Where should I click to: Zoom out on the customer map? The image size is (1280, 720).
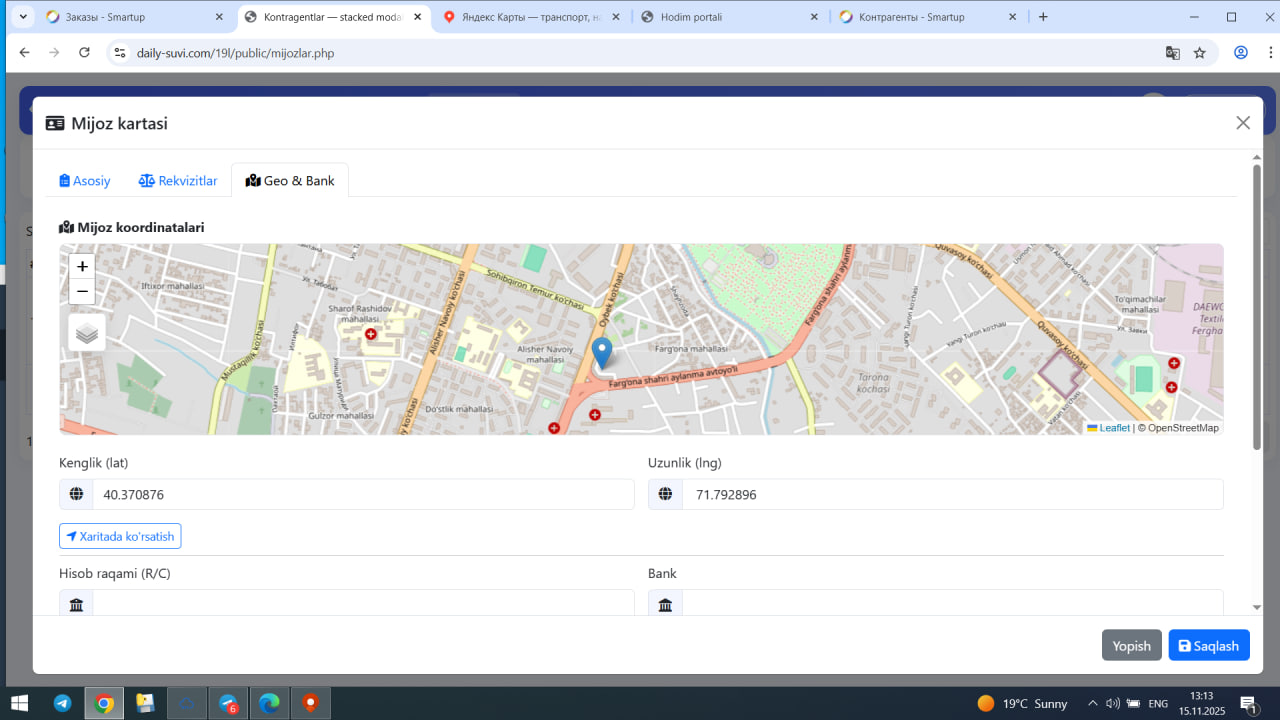pos(82,292)
